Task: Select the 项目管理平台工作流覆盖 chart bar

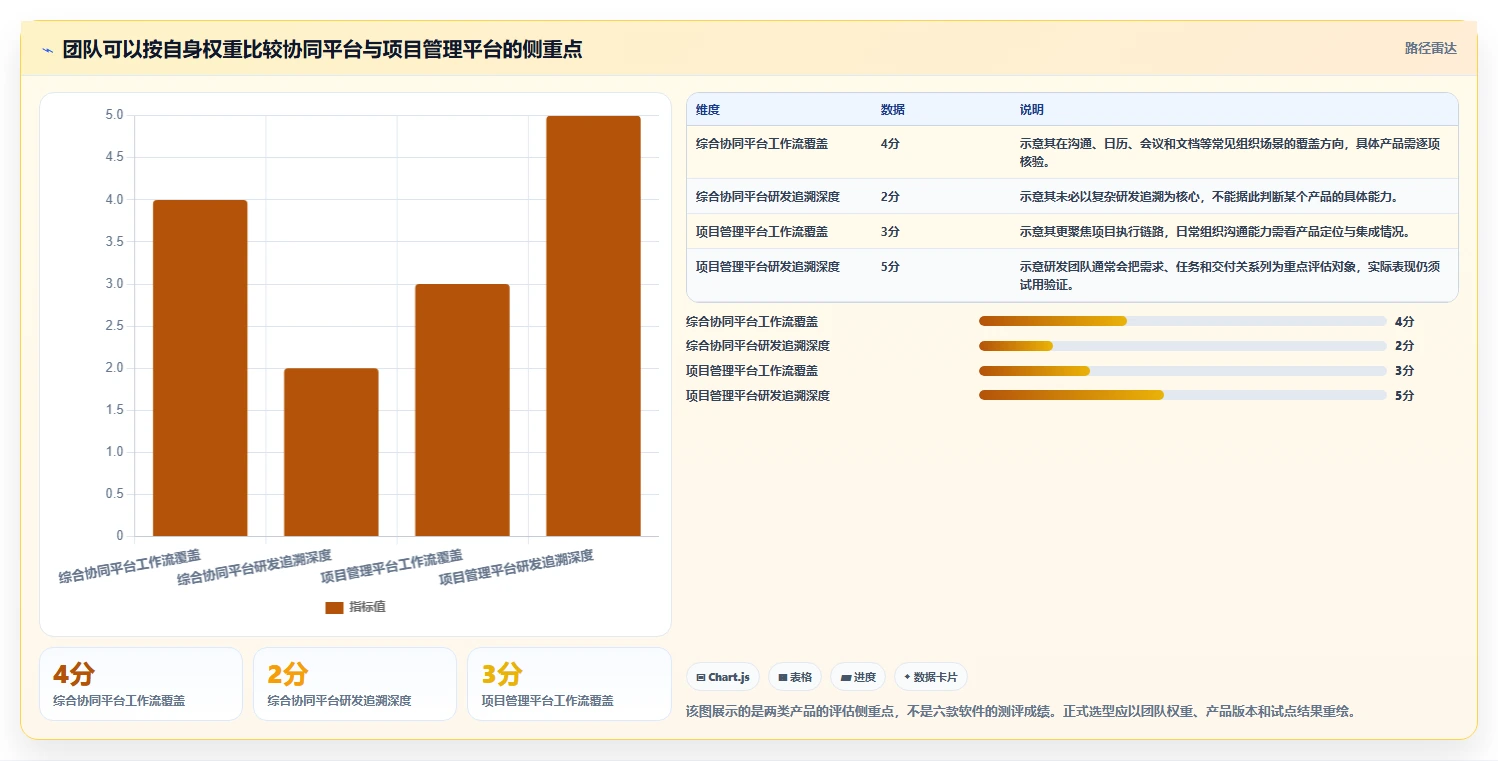Action: click(x=462, y=410)
